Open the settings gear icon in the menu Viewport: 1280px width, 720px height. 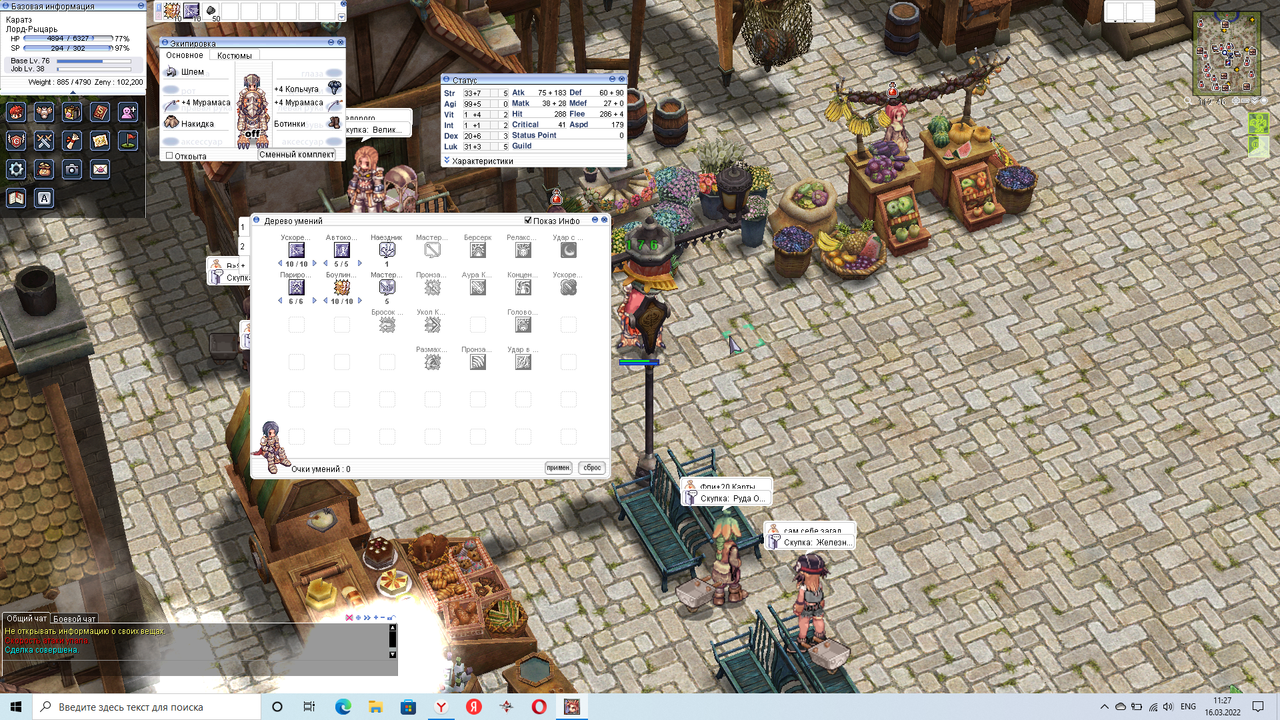tap(16, 169)
